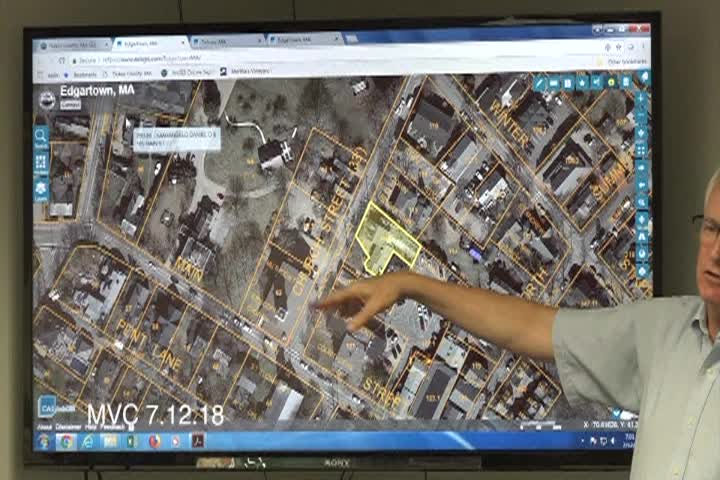720x480 pixels.
Task: Open Adobe Acrobat from the taskbar
Action: [198, 441]
